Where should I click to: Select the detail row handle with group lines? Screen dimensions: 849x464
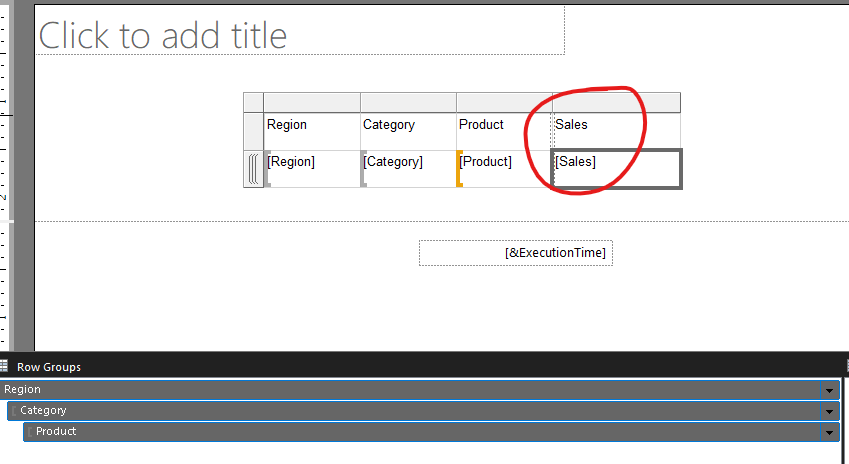[253, 169]
